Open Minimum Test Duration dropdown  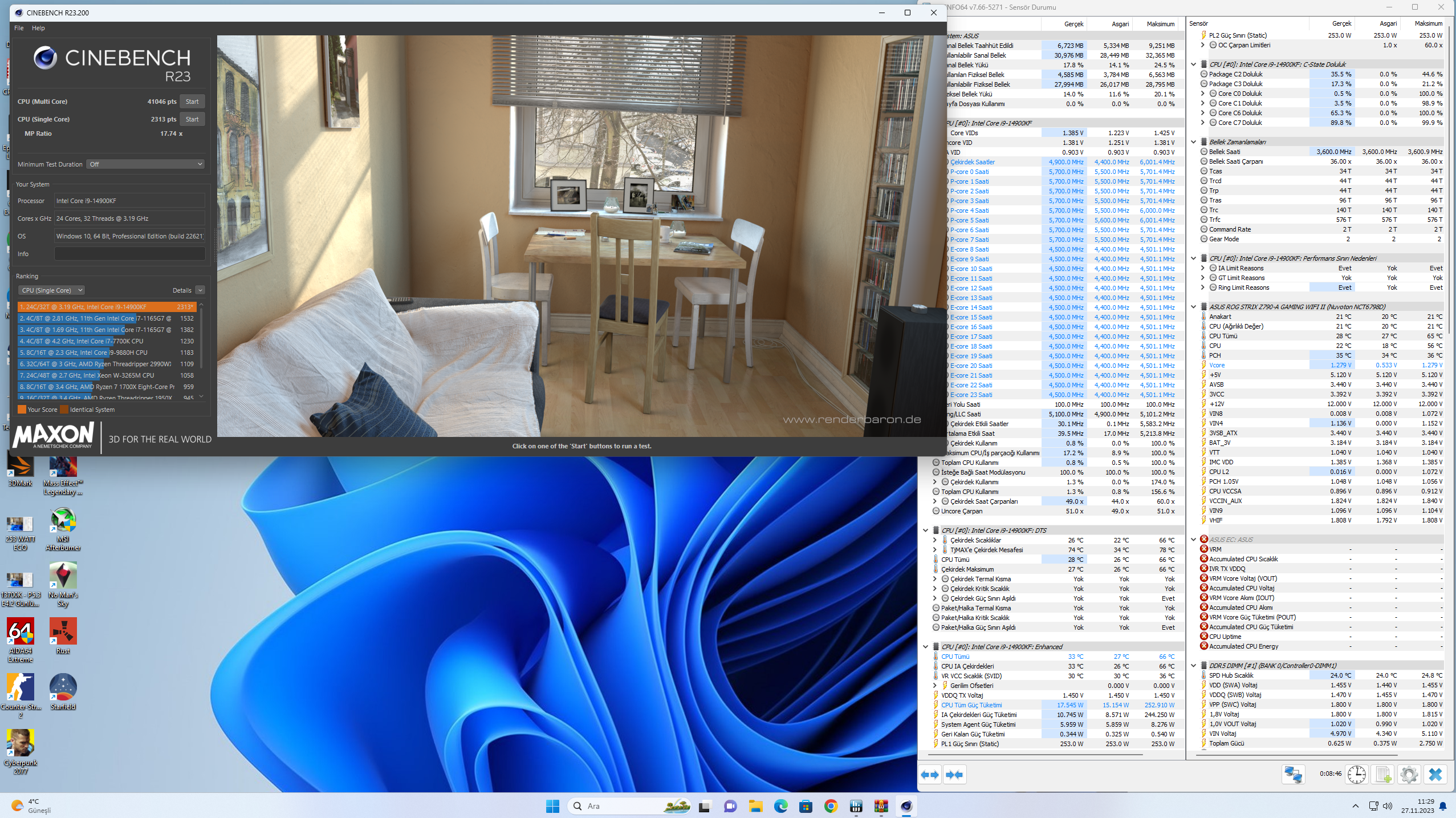[146, 164]
